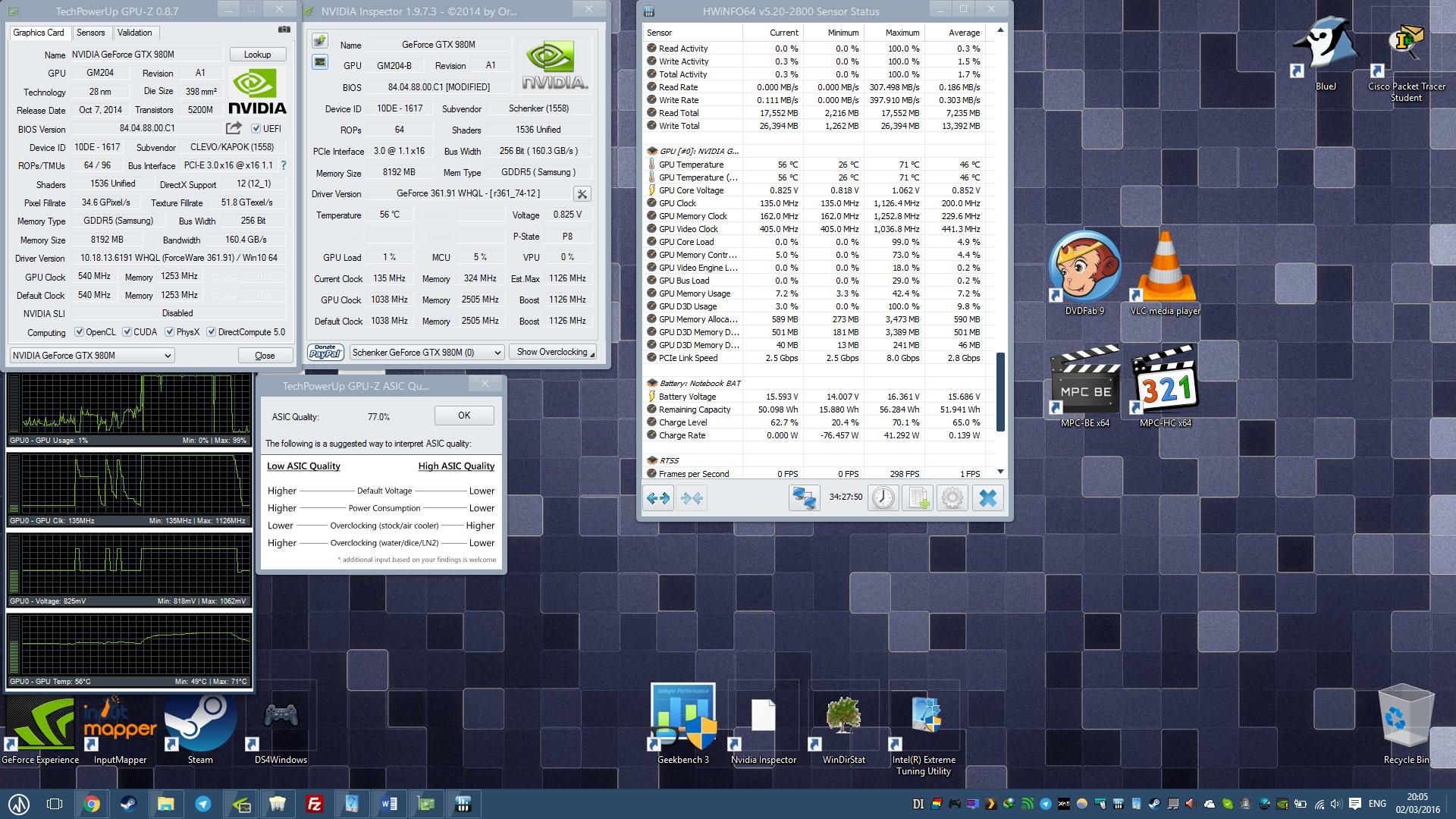Click the Close button in GPU-Z
This screenshot has width=1456, height=819.
click(x=265, y=355)
